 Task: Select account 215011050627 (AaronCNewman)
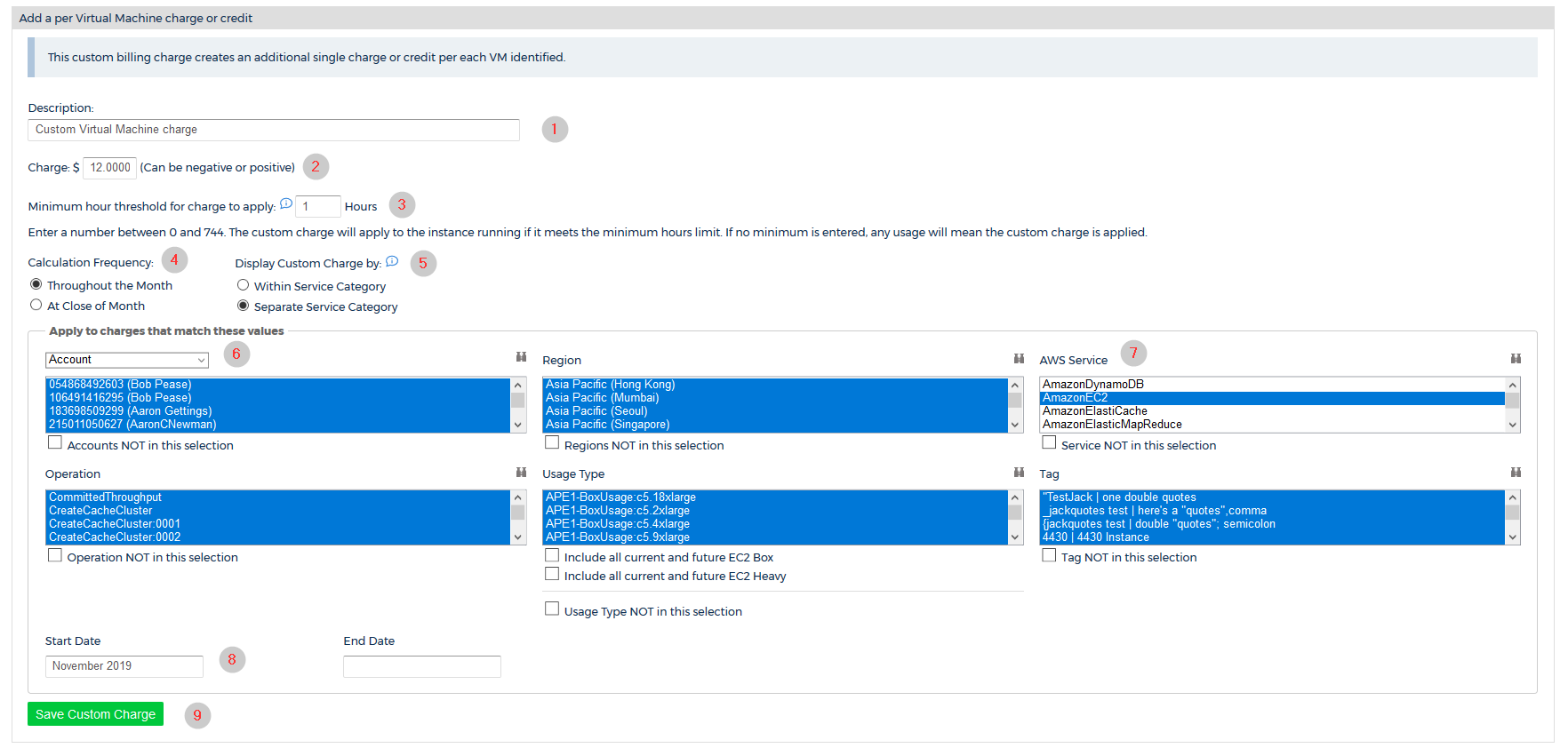(x=278, y=425)
